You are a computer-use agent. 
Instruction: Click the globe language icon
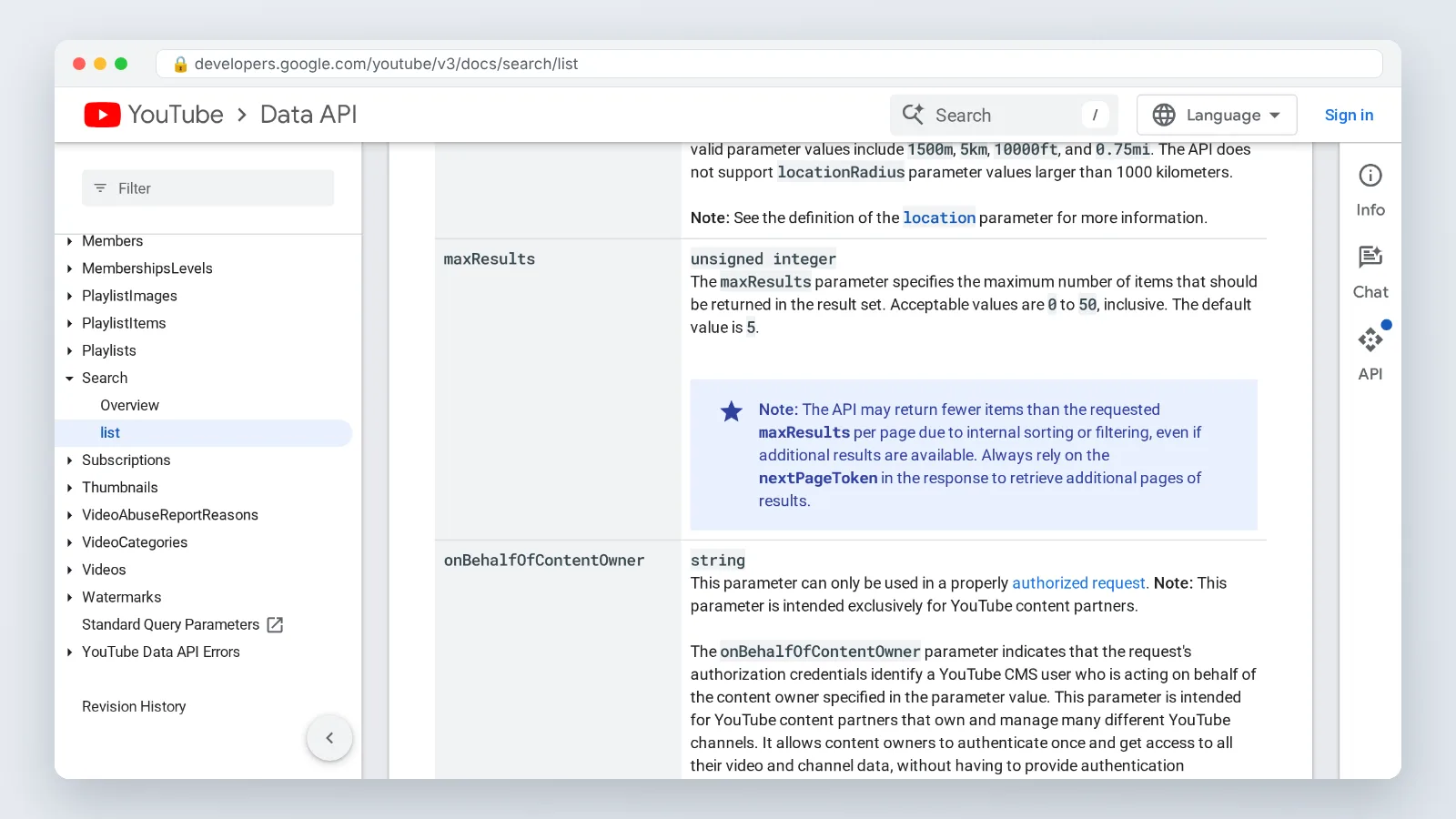1164,115
